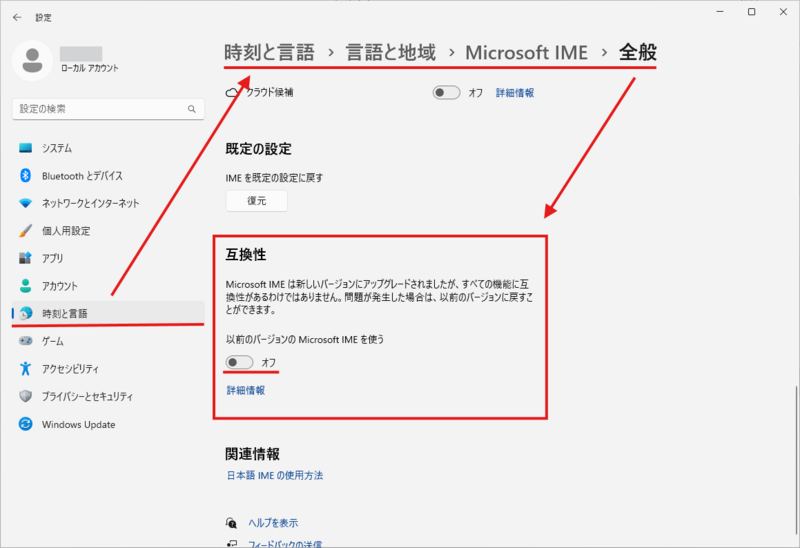Open Bluetooth とデバイス settings category
Image resolution: width=800 pixels, height=548 pixels.
point(108,176)
